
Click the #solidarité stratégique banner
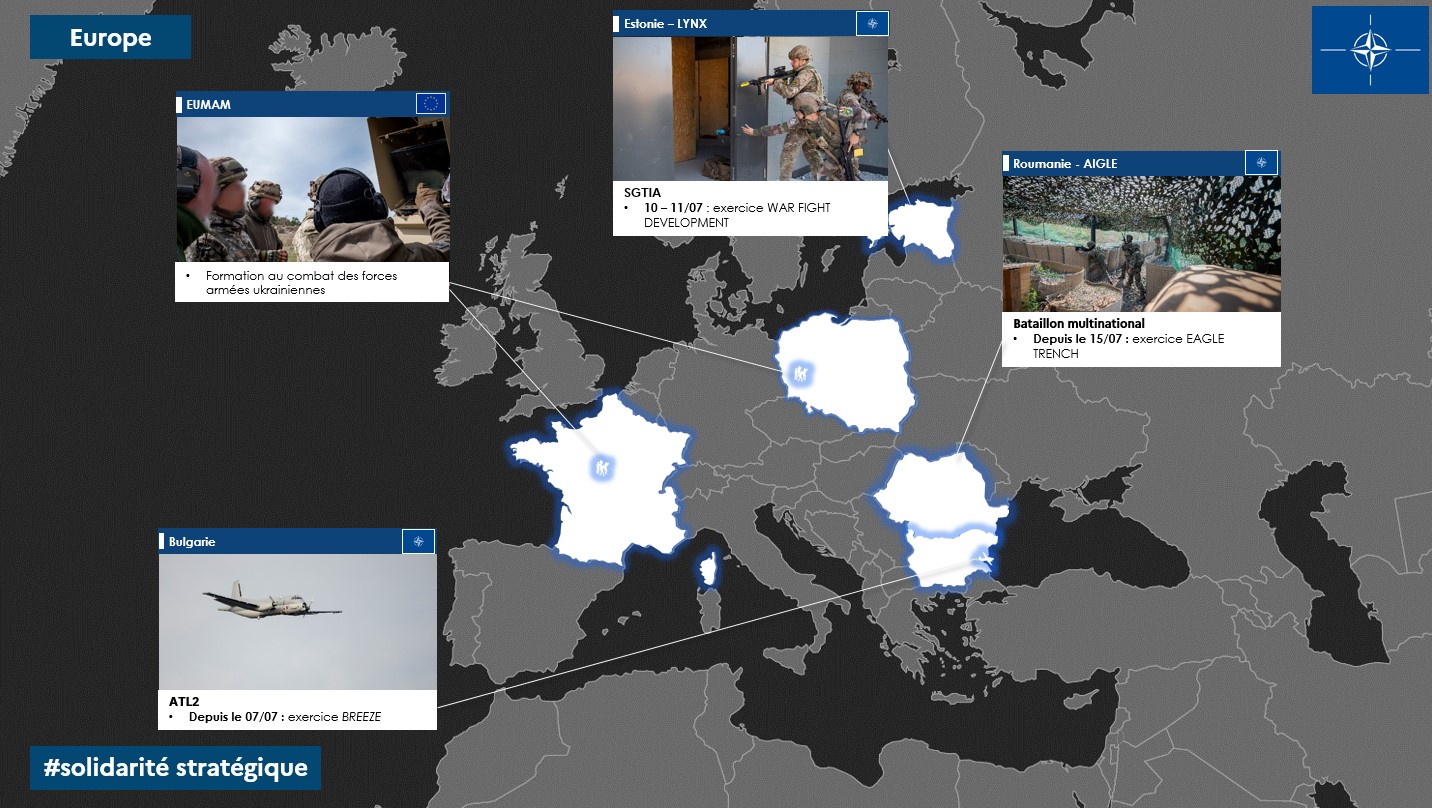pos(175,768)
